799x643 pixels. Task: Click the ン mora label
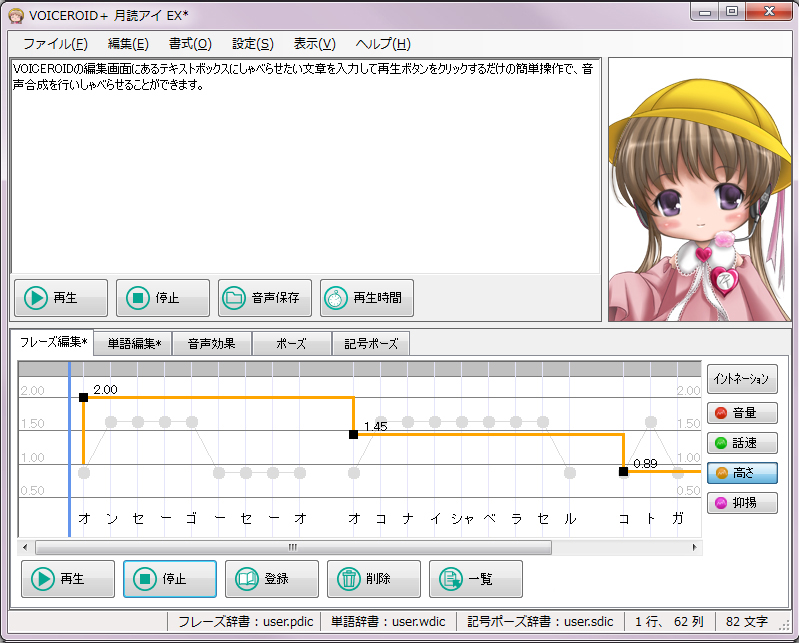pyautogui.click(x=111, y=519)
